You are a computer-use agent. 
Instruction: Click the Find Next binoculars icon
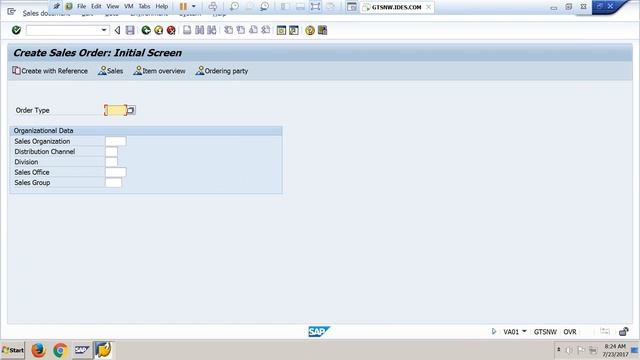[x=211, y=30]
